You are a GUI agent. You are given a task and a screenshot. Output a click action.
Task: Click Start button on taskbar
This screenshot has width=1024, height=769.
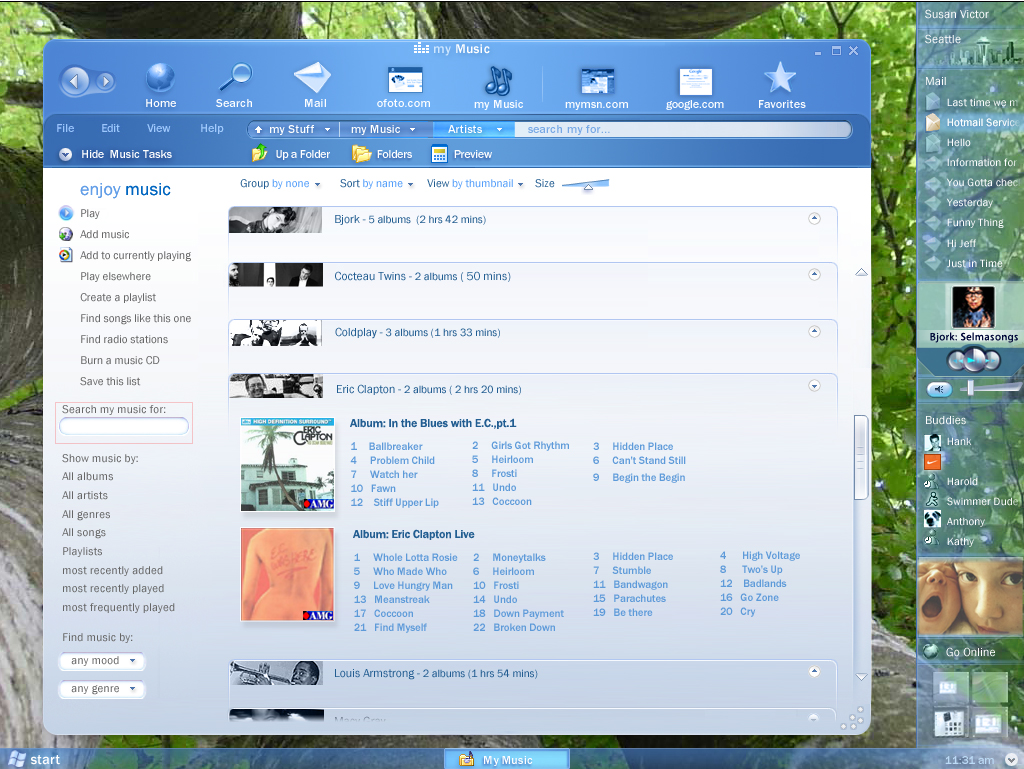click(34, 759)
